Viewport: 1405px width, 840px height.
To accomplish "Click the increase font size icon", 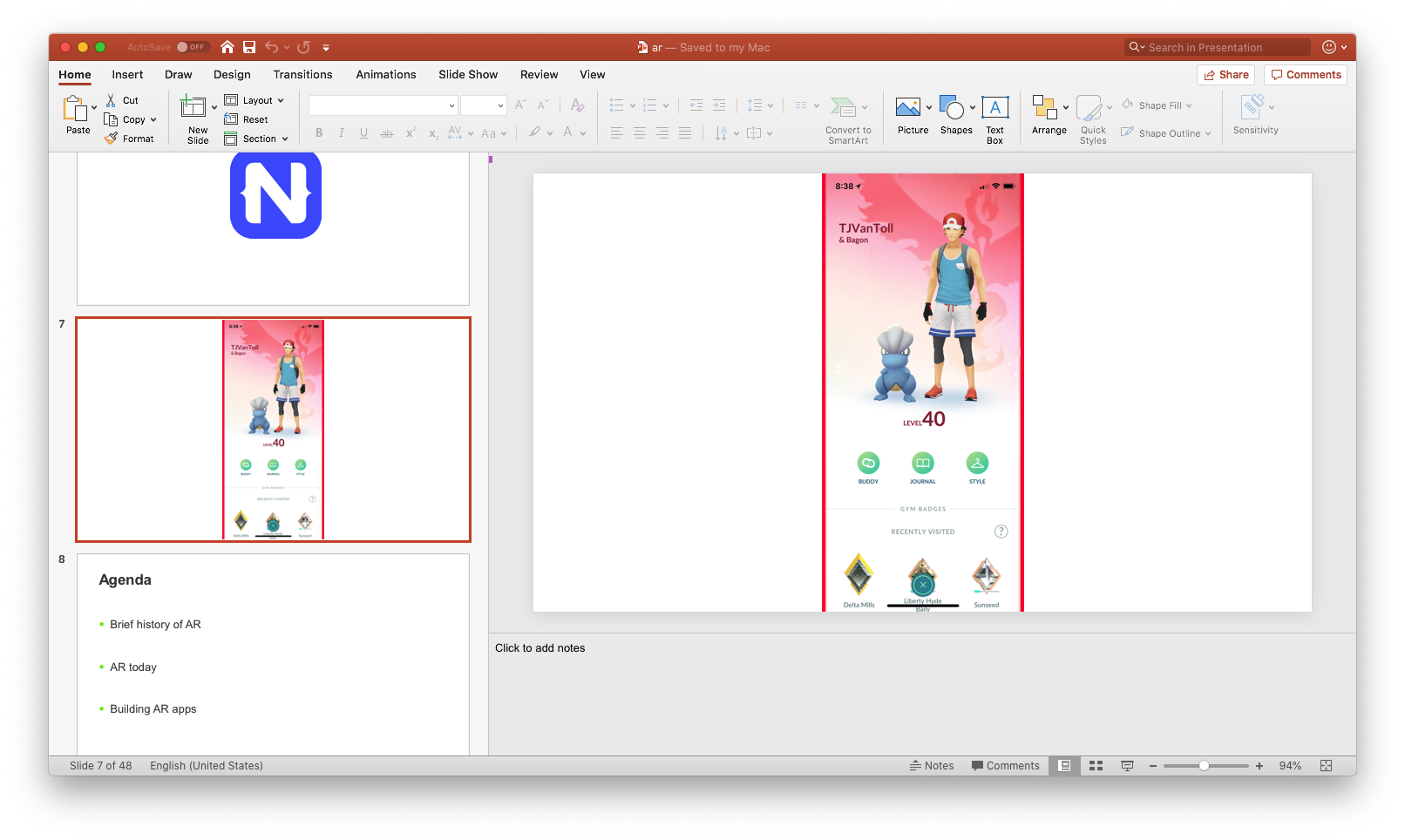I will [x=520, y=105].
